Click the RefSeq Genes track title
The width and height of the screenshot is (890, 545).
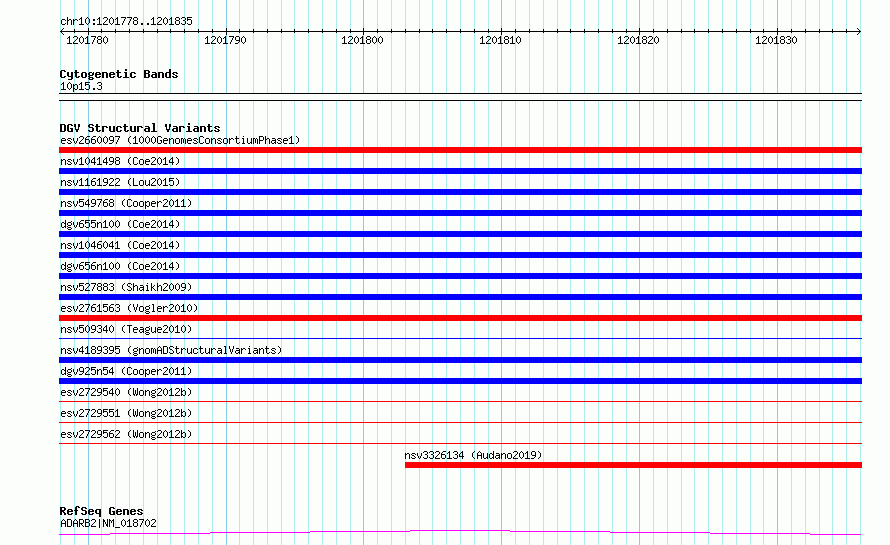pos(101,511)
